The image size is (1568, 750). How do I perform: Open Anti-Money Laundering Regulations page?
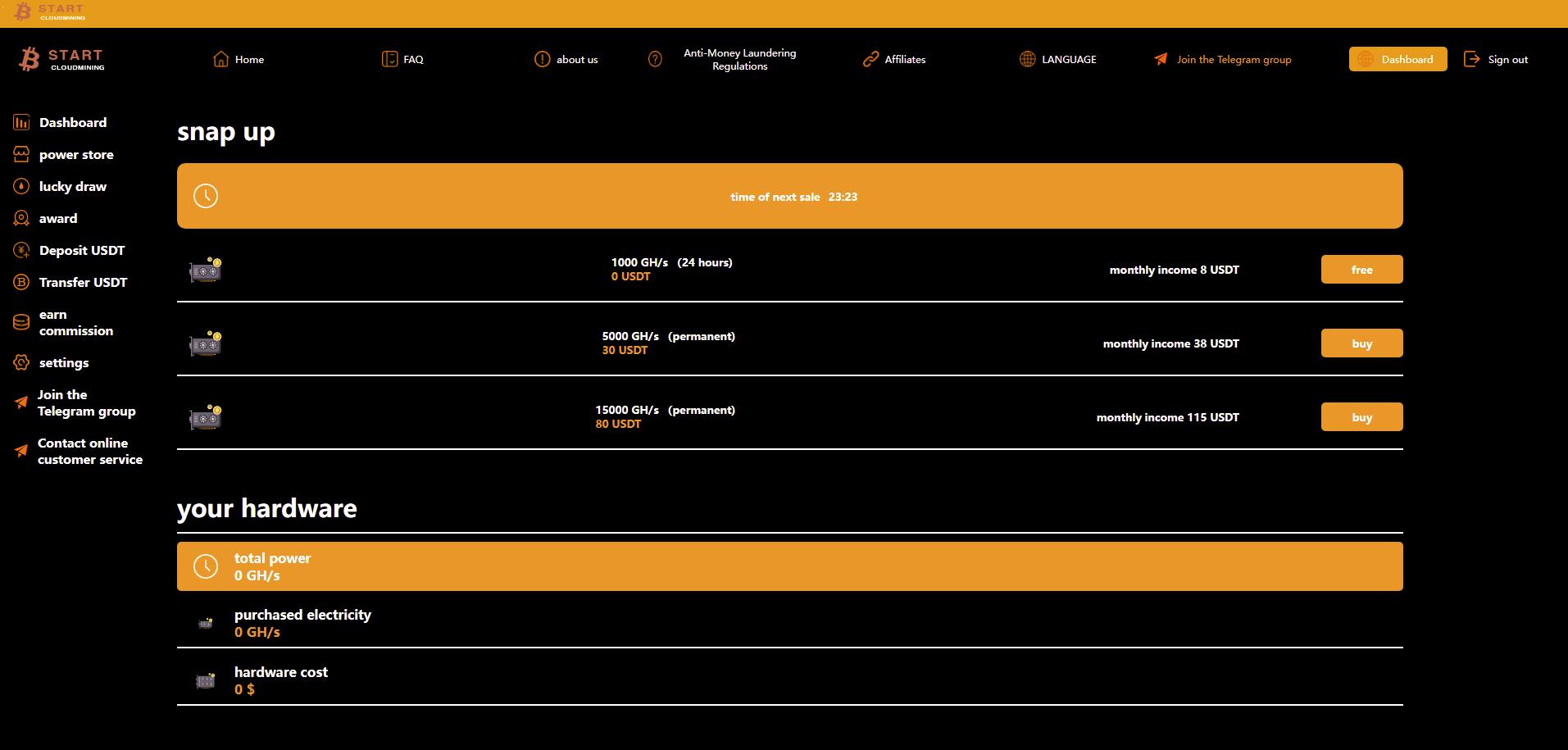coord(739,59)
